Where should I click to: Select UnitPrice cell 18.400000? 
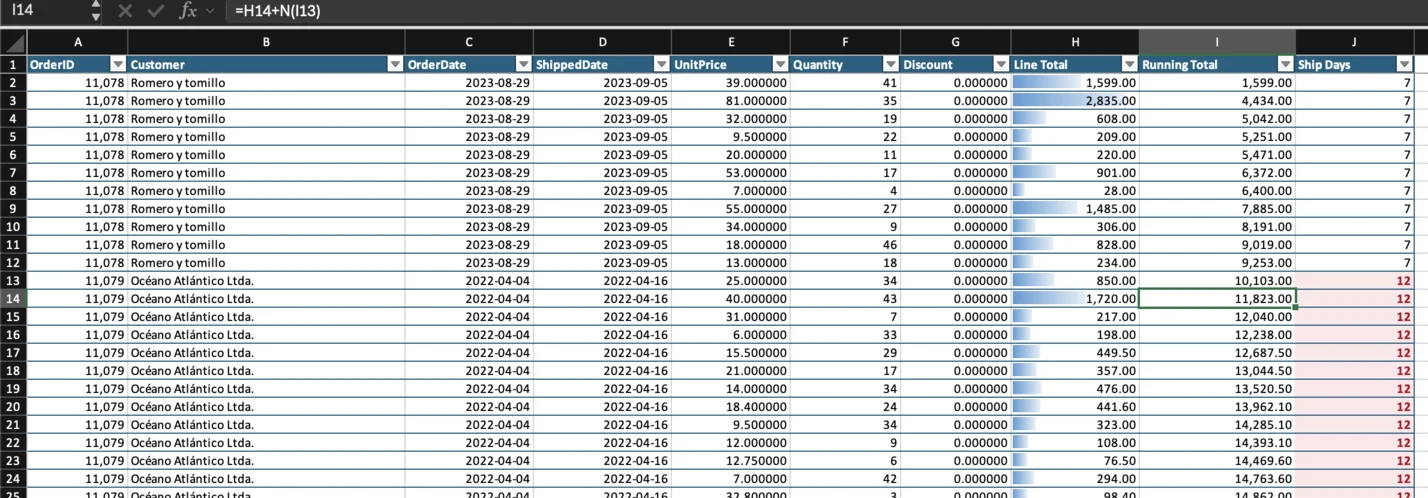click(730, 407)
